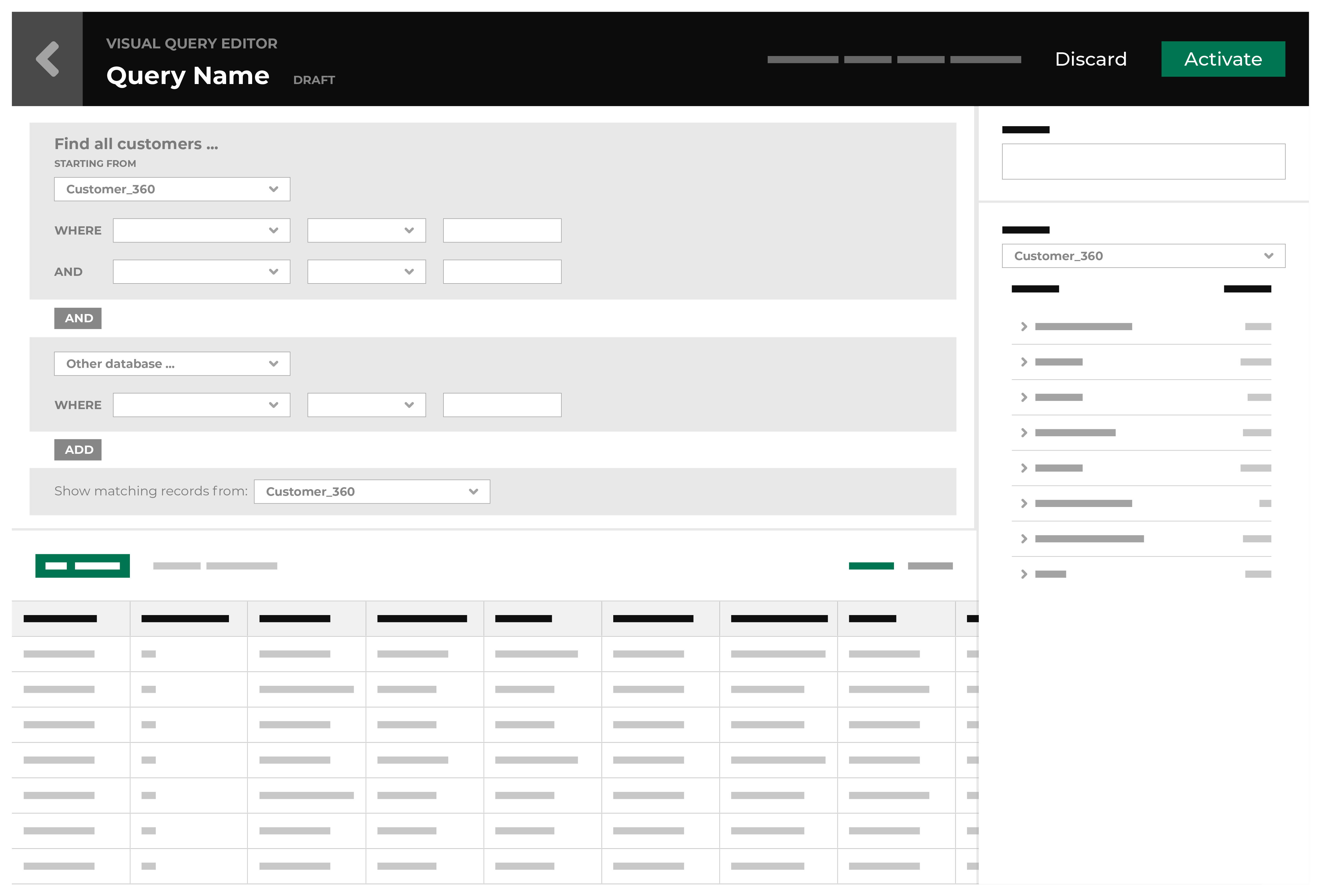Open the Other database dropdown
This screenshot has height=896, width=1321.
point(172,364)
